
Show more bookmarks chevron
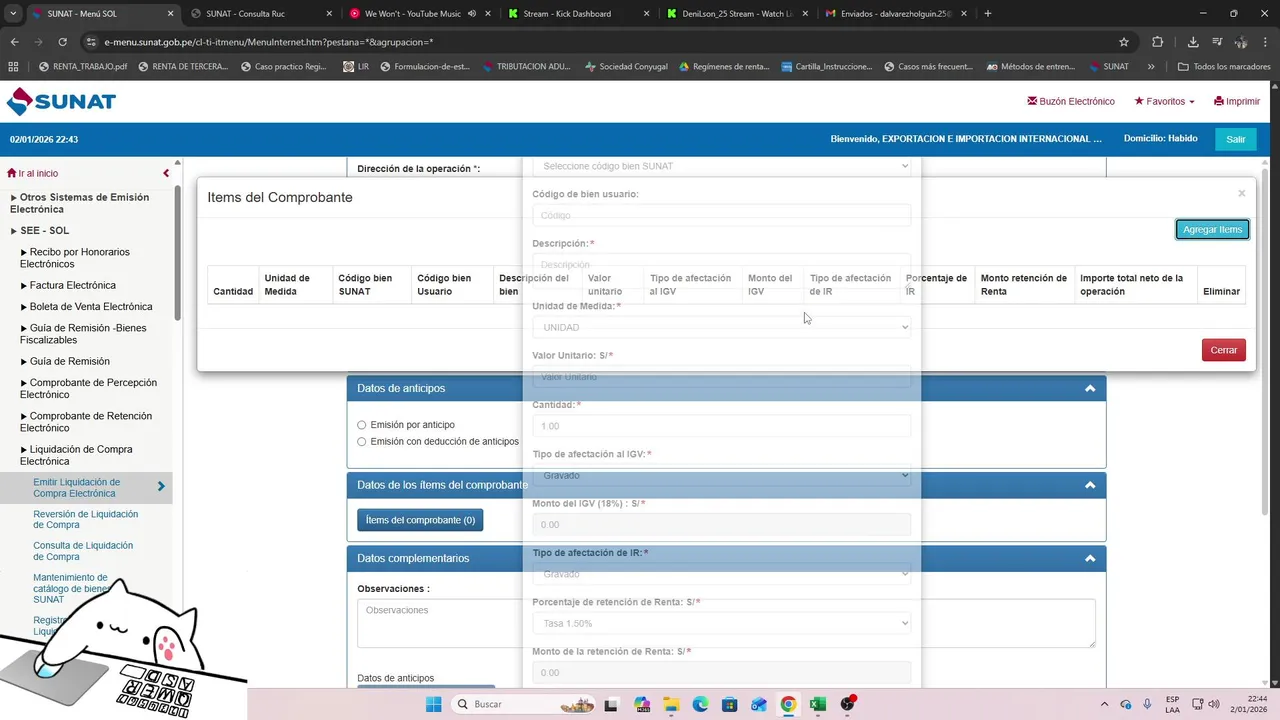click(1151, 67)
